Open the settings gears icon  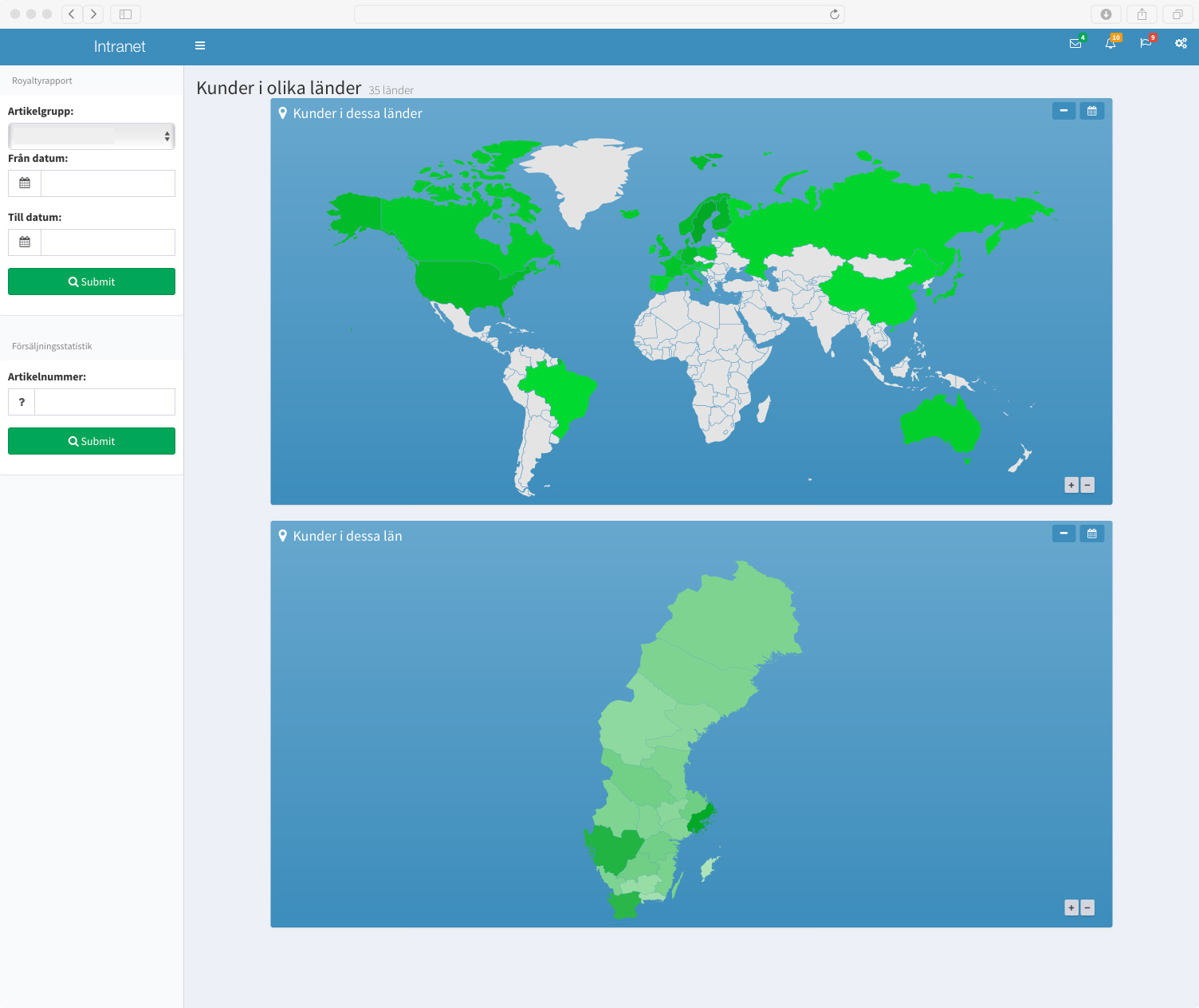[1181, 43]
